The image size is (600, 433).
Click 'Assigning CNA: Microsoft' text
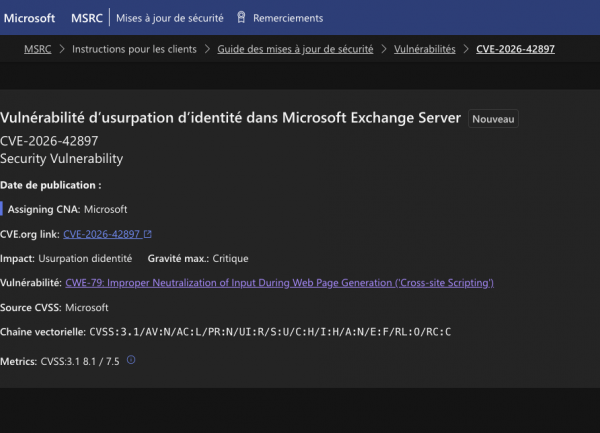tap(67, 209)
